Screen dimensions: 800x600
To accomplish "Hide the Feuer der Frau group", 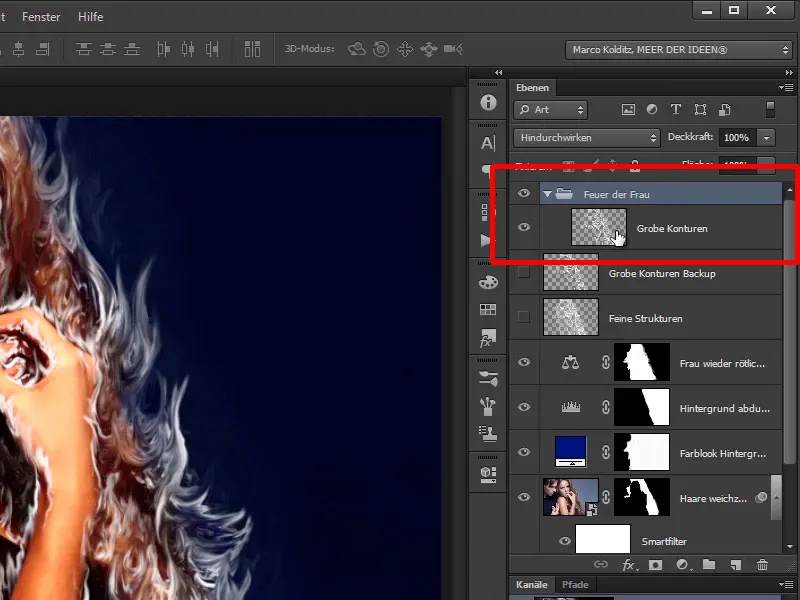I will click(x=523, y=194).
